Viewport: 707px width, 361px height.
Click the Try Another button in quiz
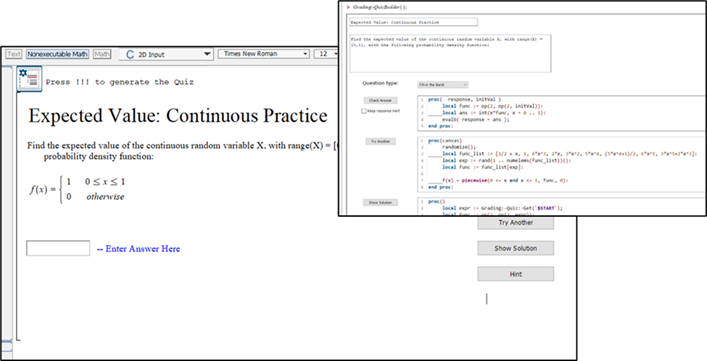pyautogui.click(x=516, y=223)
